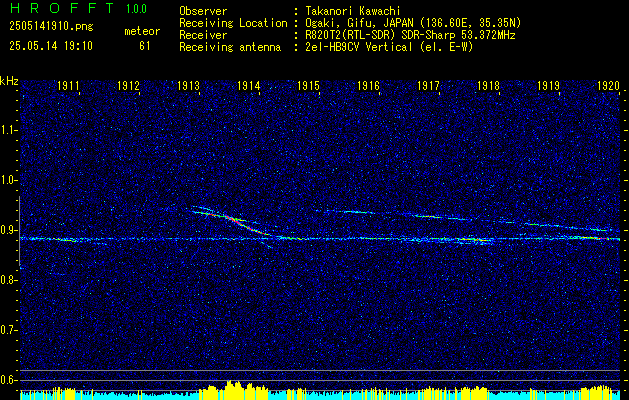Click the 0.7 kHz frequency axis label

click(8, 330)
